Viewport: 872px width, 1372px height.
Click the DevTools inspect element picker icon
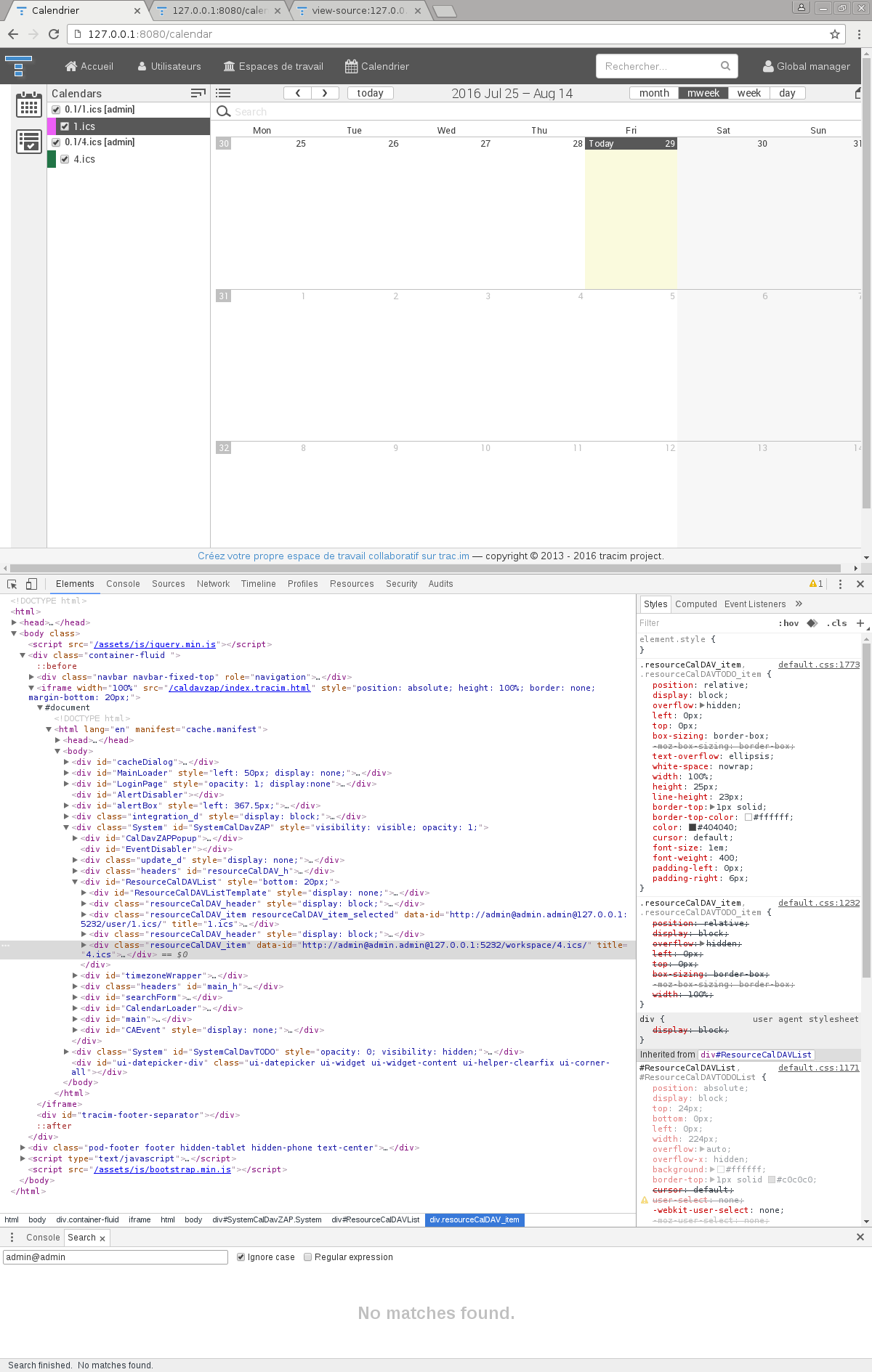[x=12, y=584]
